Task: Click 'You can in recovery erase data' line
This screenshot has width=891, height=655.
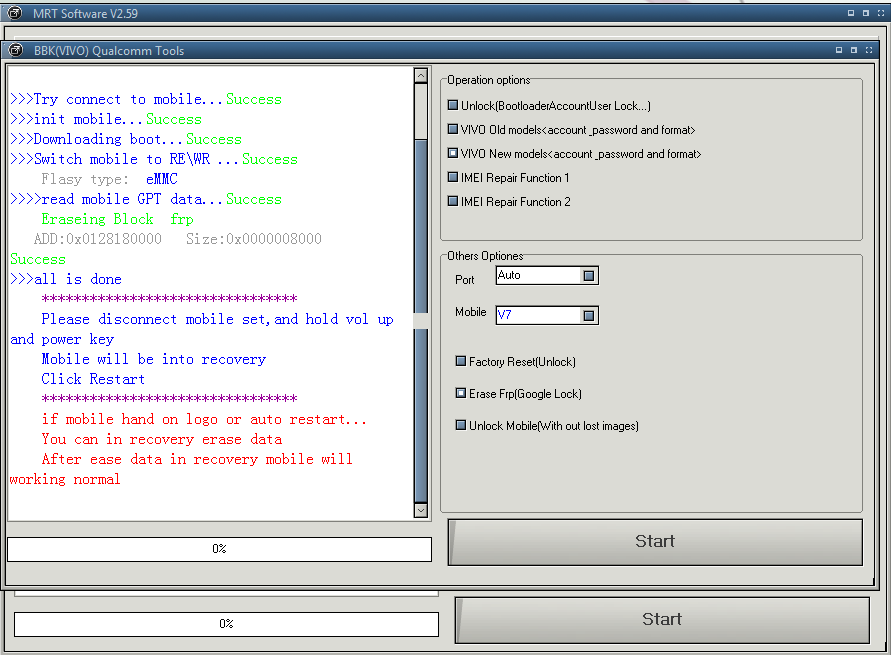Action: tap(161, 439)
